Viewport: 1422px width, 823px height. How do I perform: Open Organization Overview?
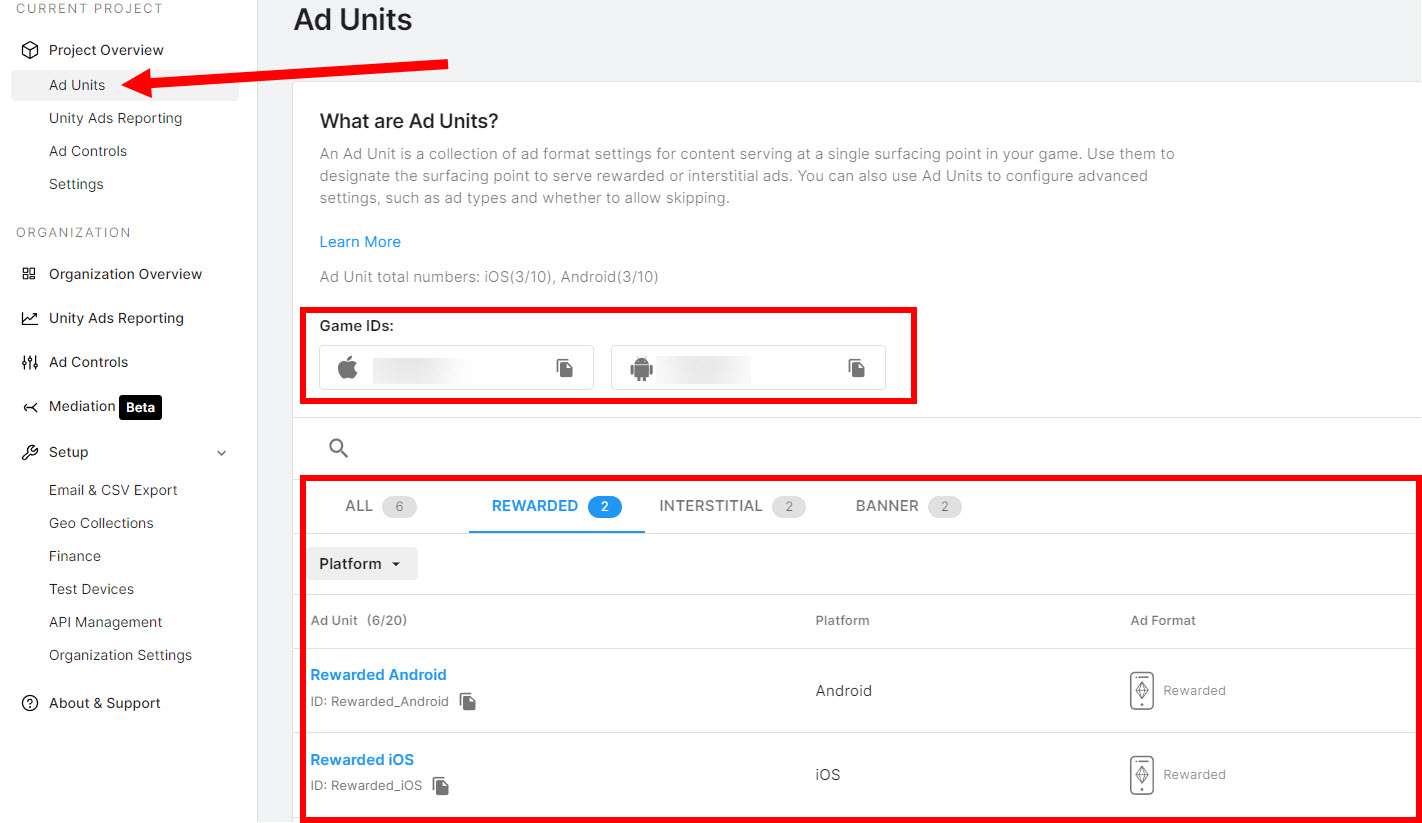pyautogui.click(x=125, y=274)
